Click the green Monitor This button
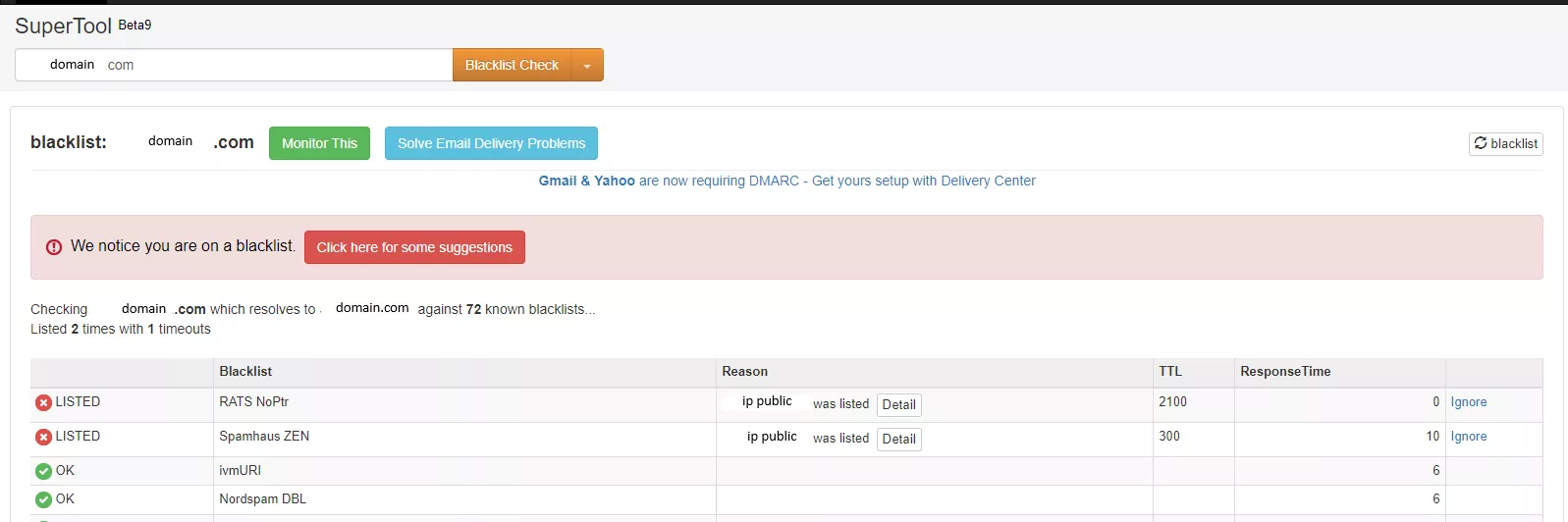Viewport: 1568px width, 522px height. tap(319, 143)
